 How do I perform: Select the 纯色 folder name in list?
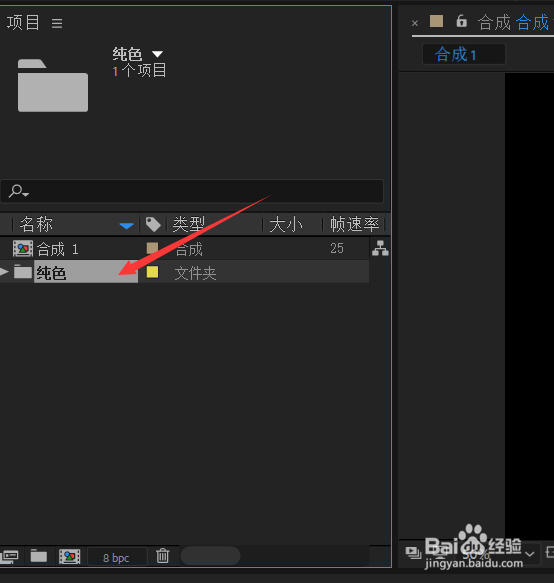point(52,273)
